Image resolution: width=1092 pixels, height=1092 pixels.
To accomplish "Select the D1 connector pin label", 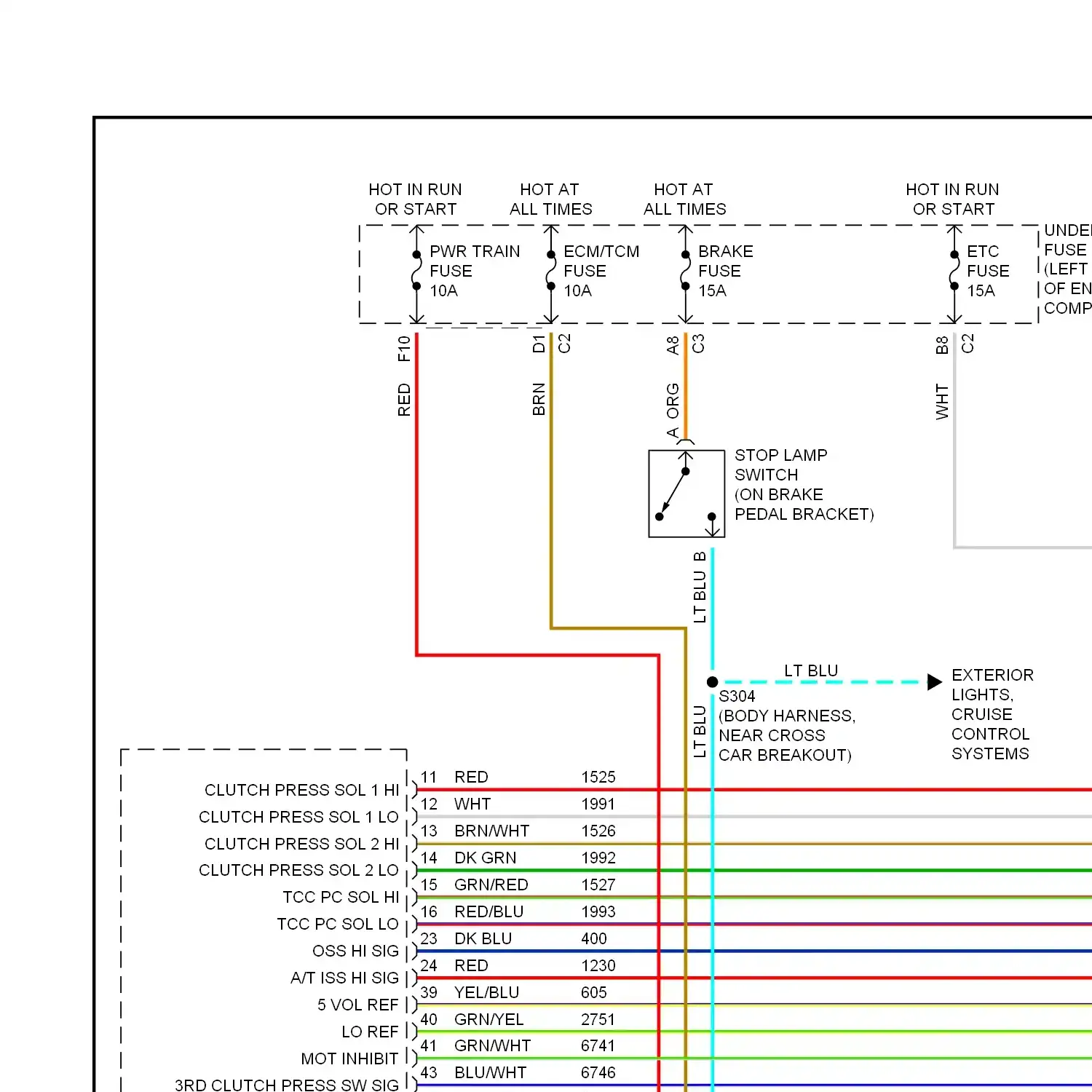I will (539, 344).
